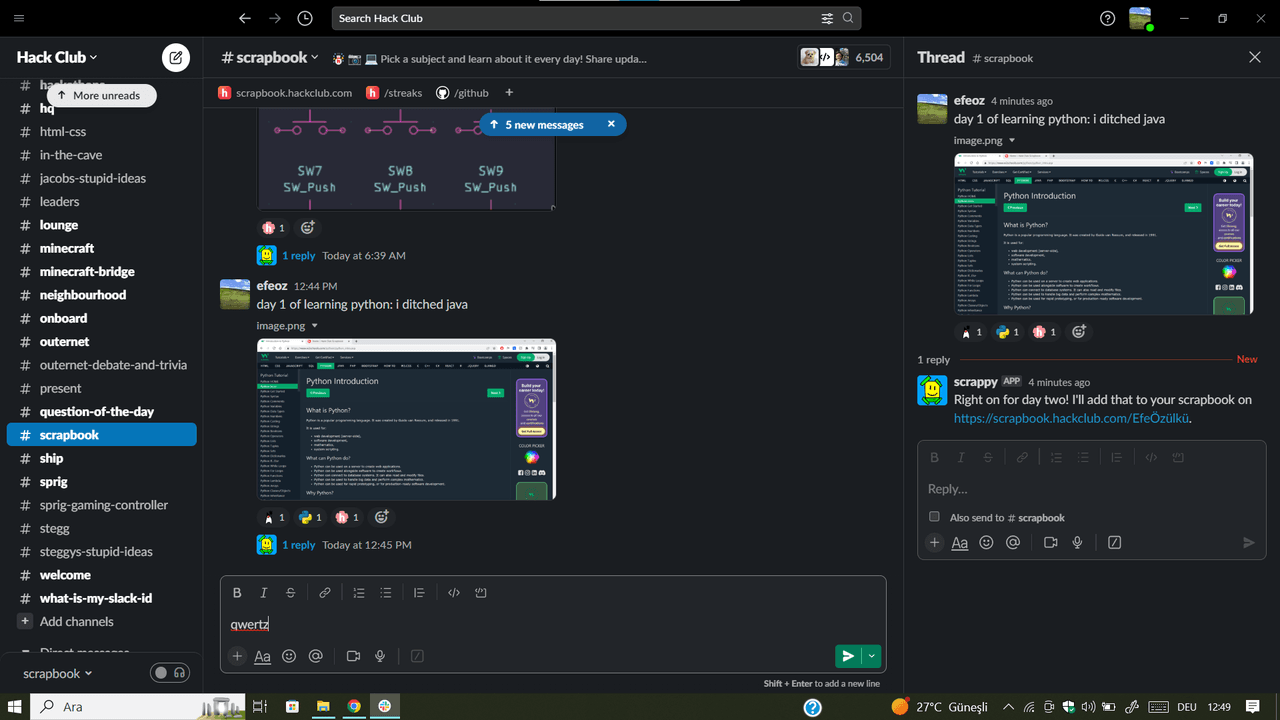Add reaction to the SW_Push schematic message
This screenshot has width=1280, height=720.
308,228
